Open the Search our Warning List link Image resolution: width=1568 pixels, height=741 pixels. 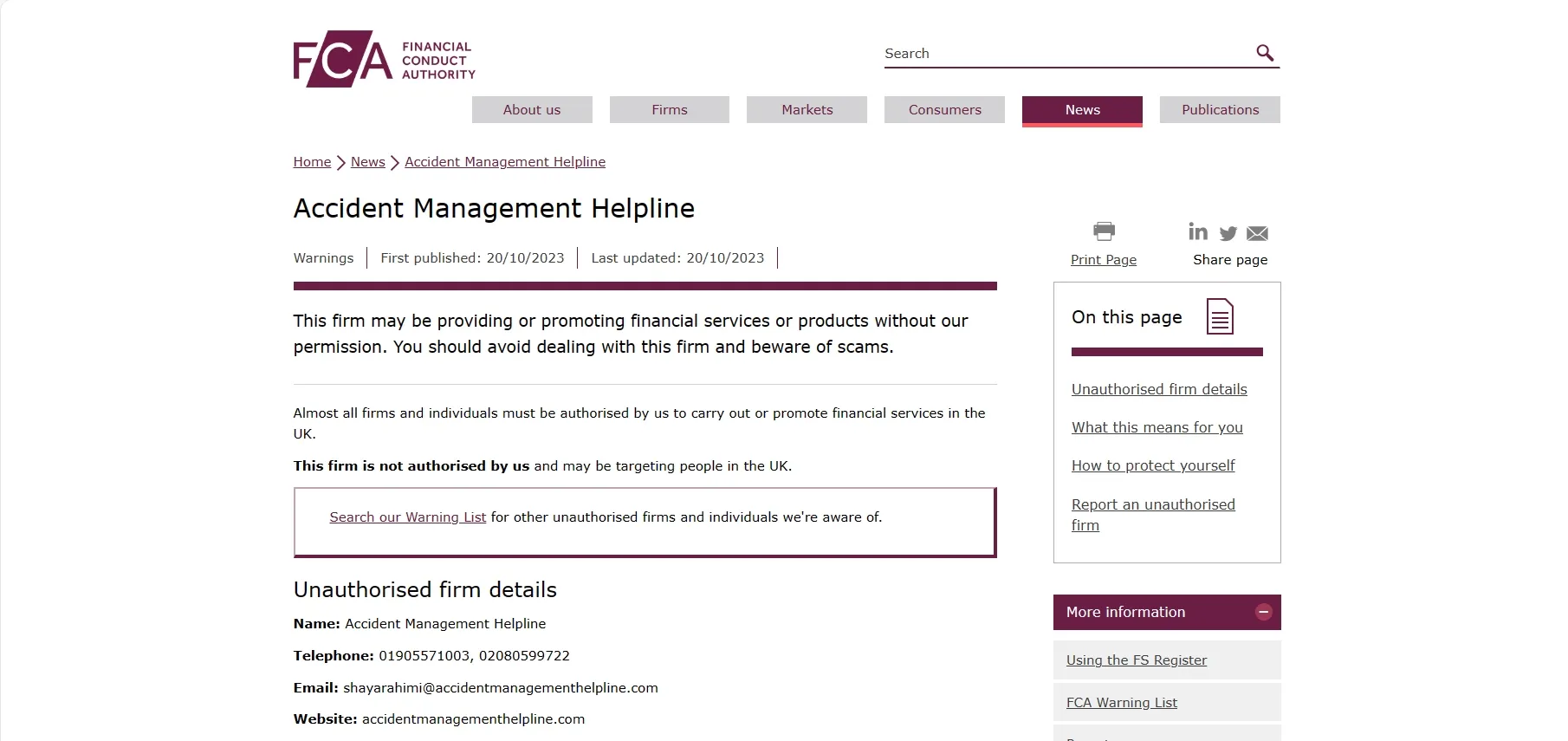[407, 517]
